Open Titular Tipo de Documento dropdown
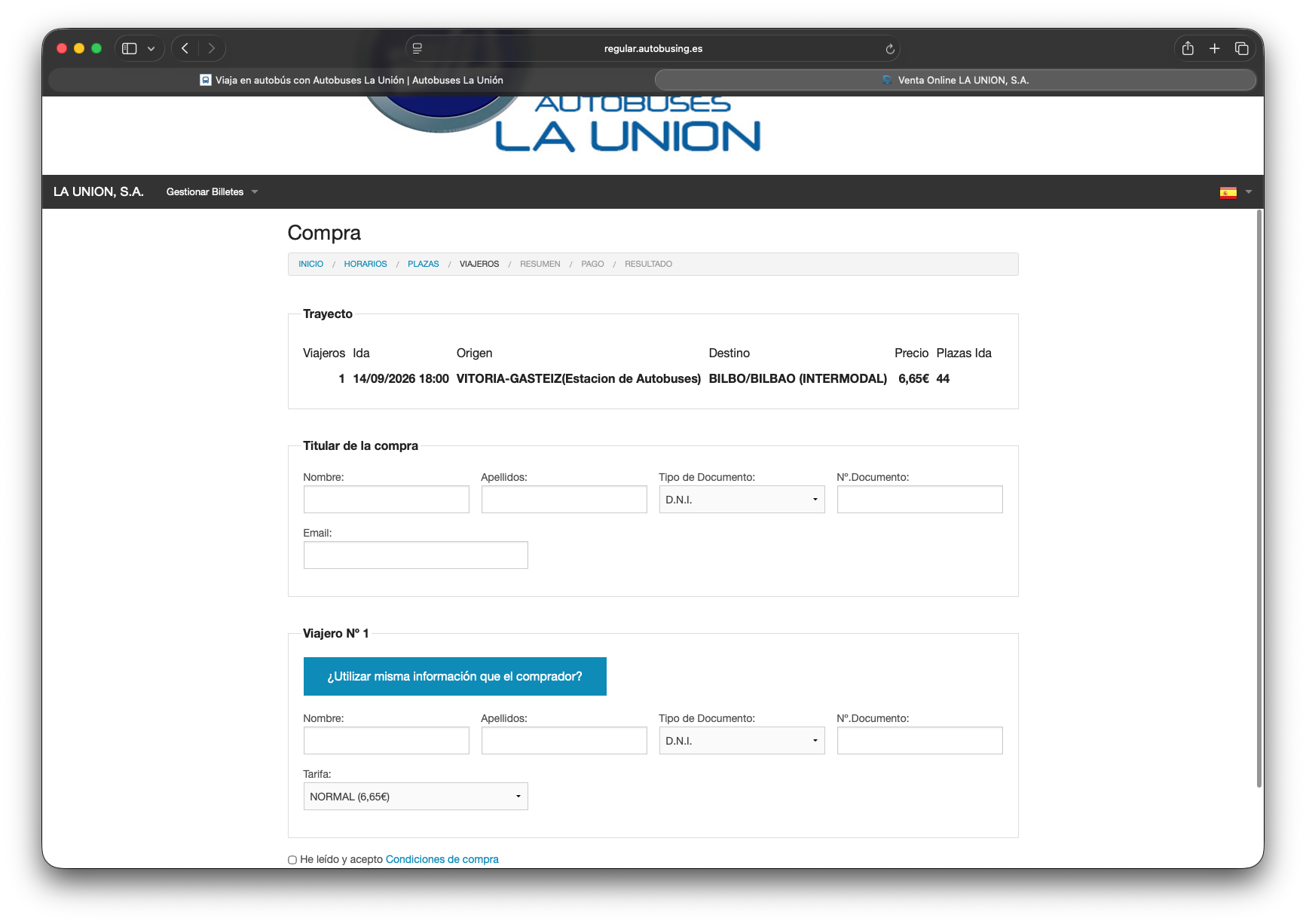 click(742, 499)
